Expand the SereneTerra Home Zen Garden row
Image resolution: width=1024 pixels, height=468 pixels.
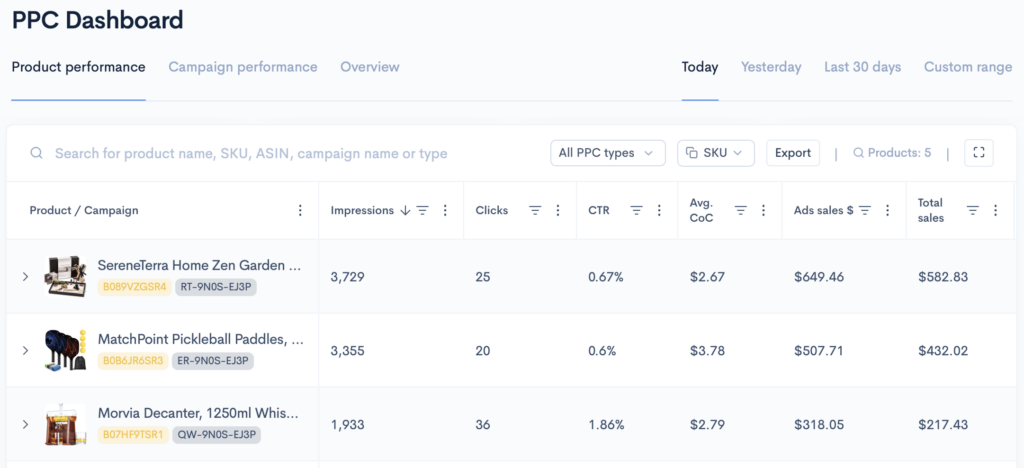(x=25, y=277)
